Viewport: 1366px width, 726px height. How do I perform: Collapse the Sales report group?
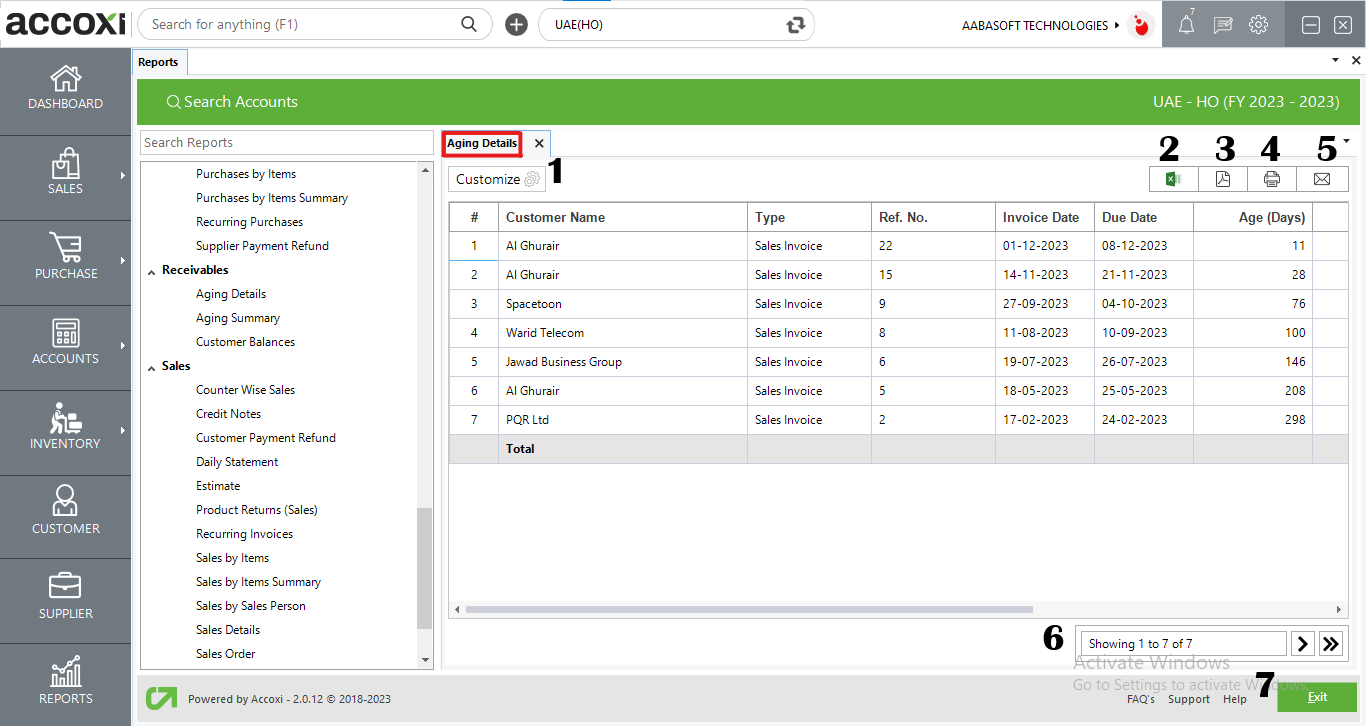tap(152, 367)
